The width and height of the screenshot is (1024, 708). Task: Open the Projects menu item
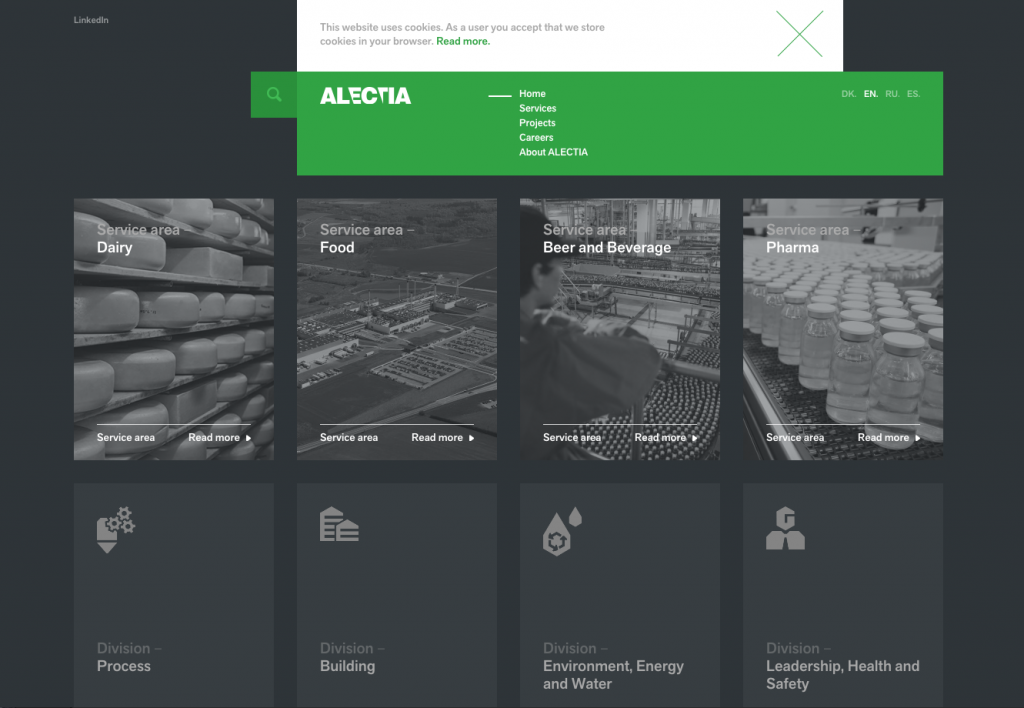pos(537,123)
